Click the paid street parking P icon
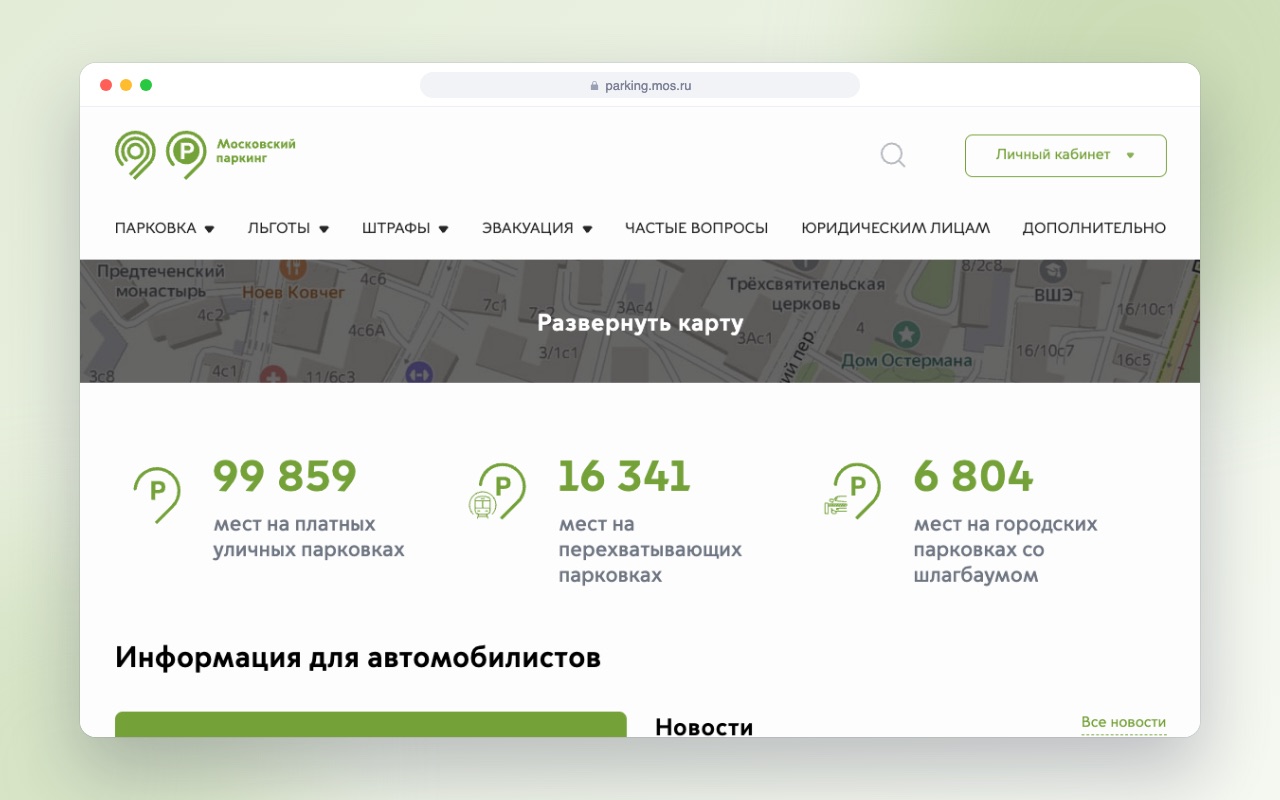This screenshot has width=1280, height=800. point(157,495)
